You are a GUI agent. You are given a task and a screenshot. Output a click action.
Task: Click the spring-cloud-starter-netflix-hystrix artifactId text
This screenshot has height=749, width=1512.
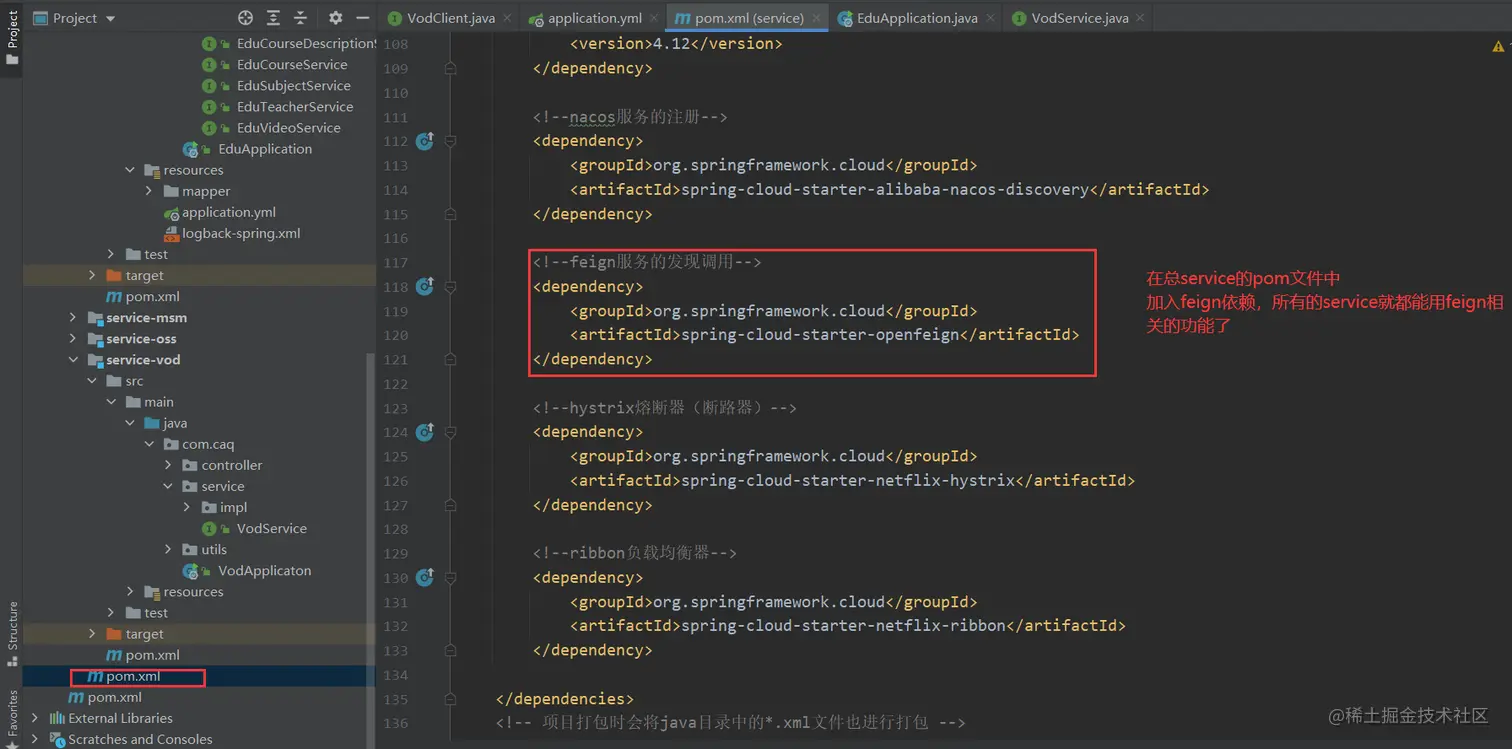(848, 480)
